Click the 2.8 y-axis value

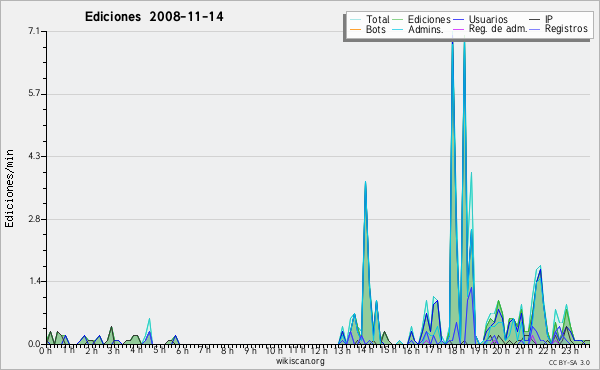pyautogui.click(x=34, y=219)
